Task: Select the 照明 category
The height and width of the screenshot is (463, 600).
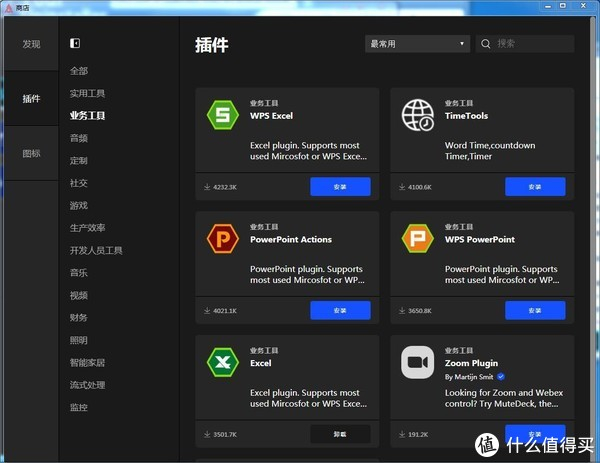Action: [x=79, y=340]
